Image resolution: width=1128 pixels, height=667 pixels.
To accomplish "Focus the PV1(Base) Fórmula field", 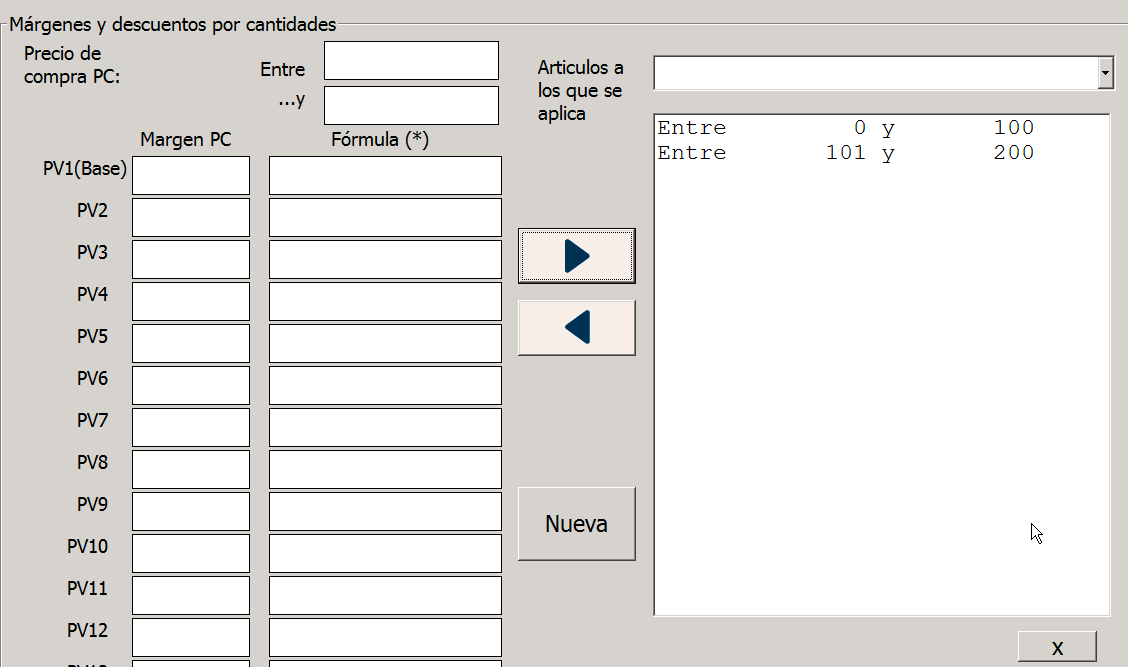I will pyautogui.click(x=385, y=176).
